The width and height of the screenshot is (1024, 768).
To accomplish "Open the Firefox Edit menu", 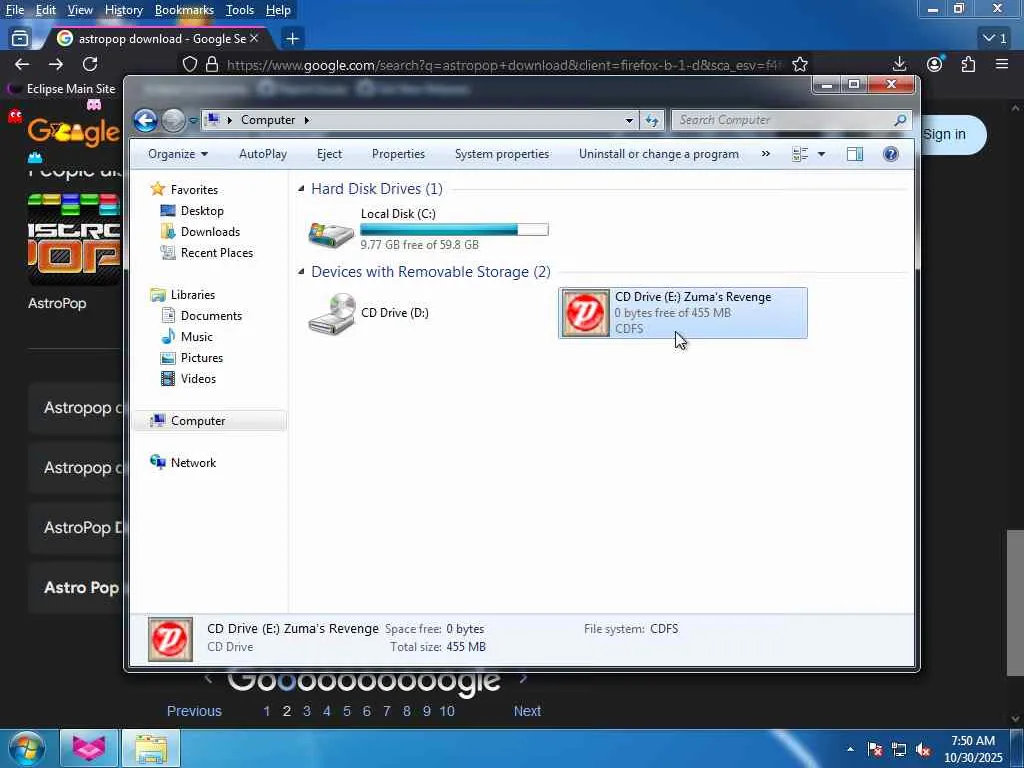I will coord(45,10).
